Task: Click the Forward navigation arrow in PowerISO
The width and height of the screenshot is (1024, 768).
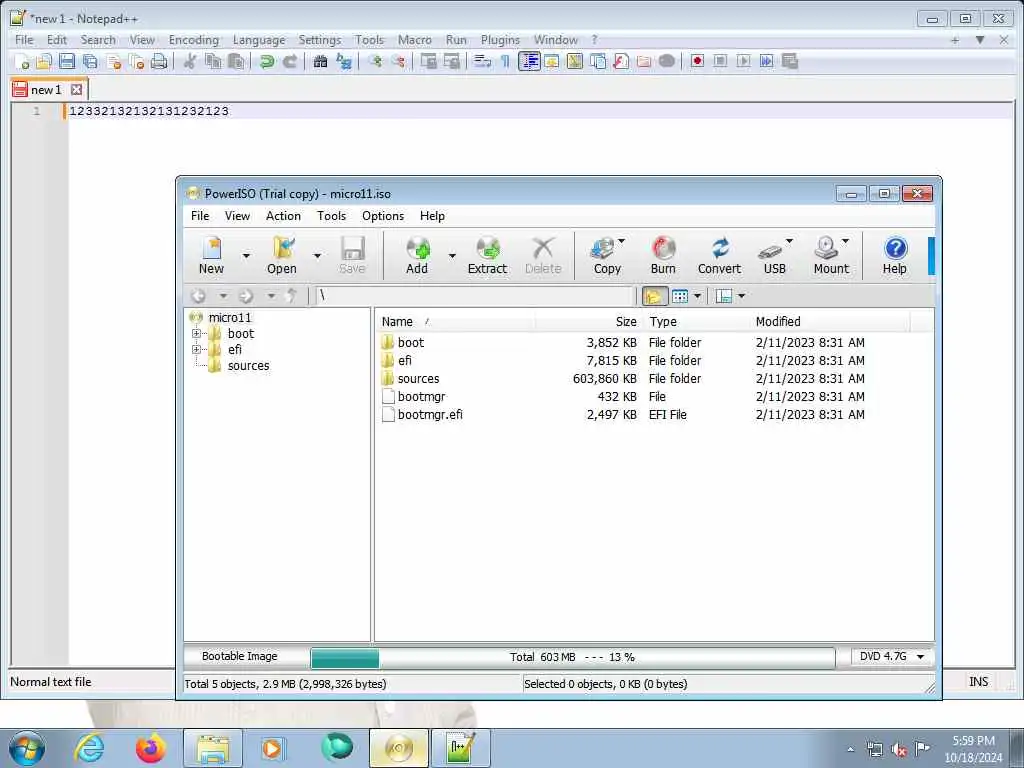Action: 246,296
